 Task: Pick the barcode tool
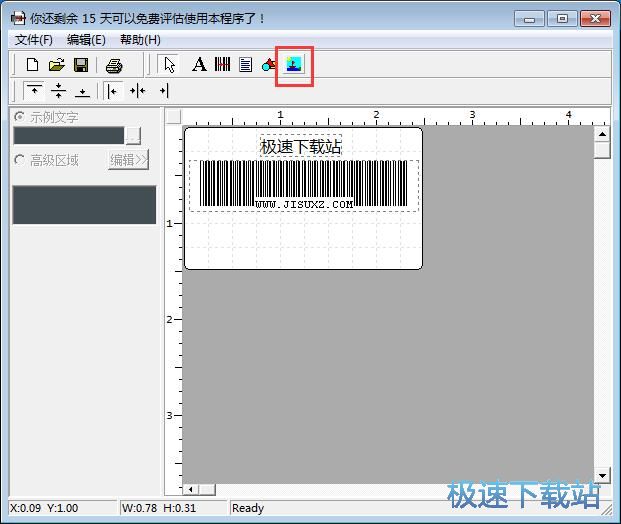click(223, 65)
